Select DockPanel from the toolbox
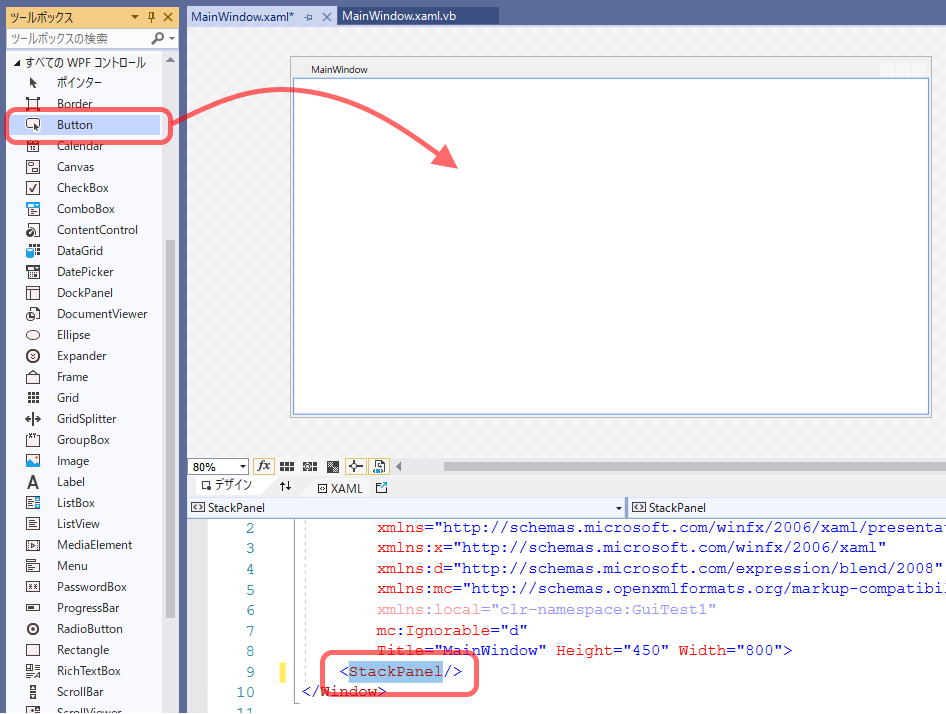This screenshot has width=946, height=714. [x=84, y=293]
